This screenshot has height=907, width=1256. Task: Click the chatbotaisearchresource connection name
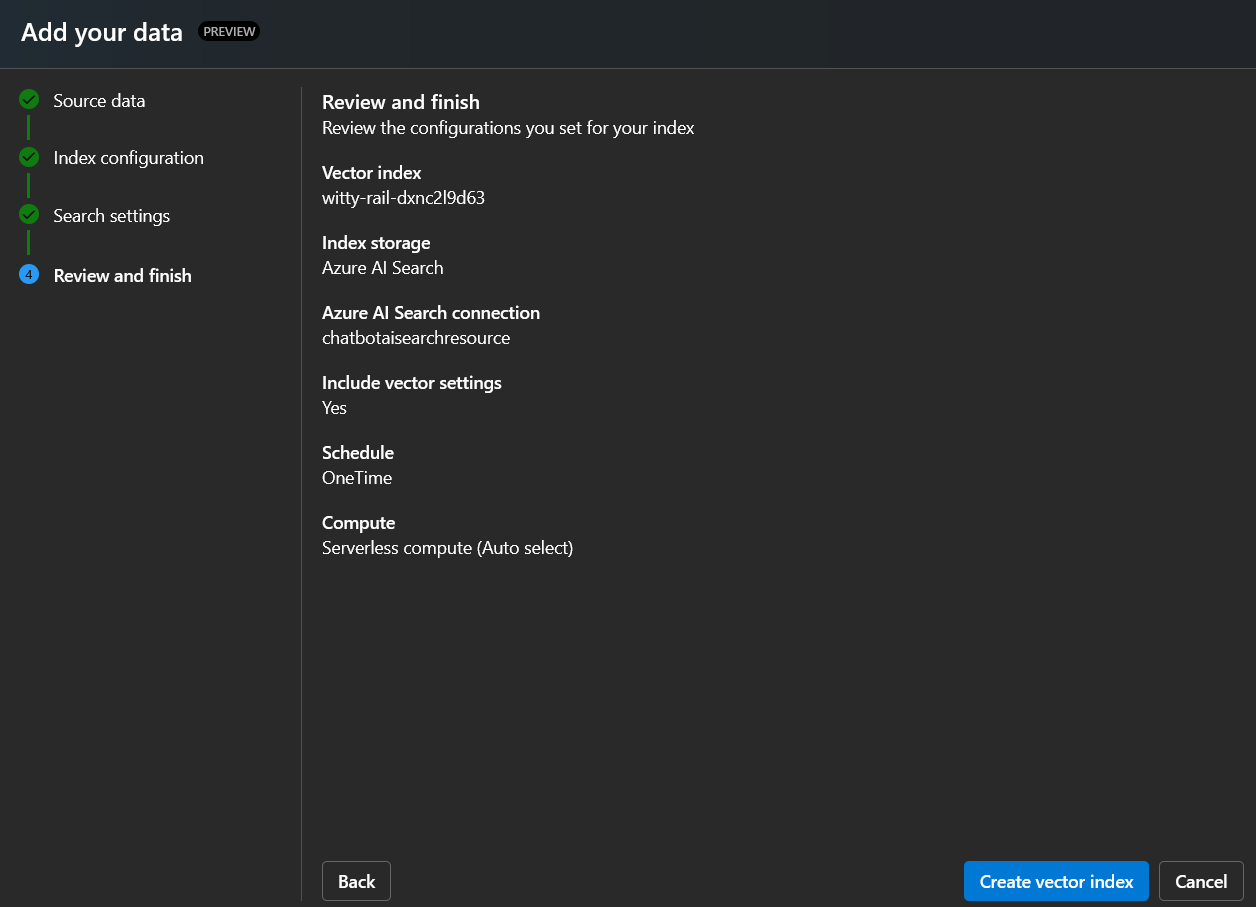point(416,337)
